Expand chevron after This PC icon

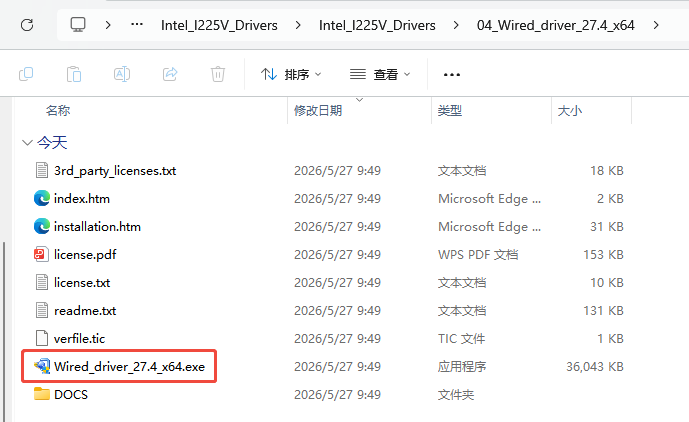coord(108,25)
